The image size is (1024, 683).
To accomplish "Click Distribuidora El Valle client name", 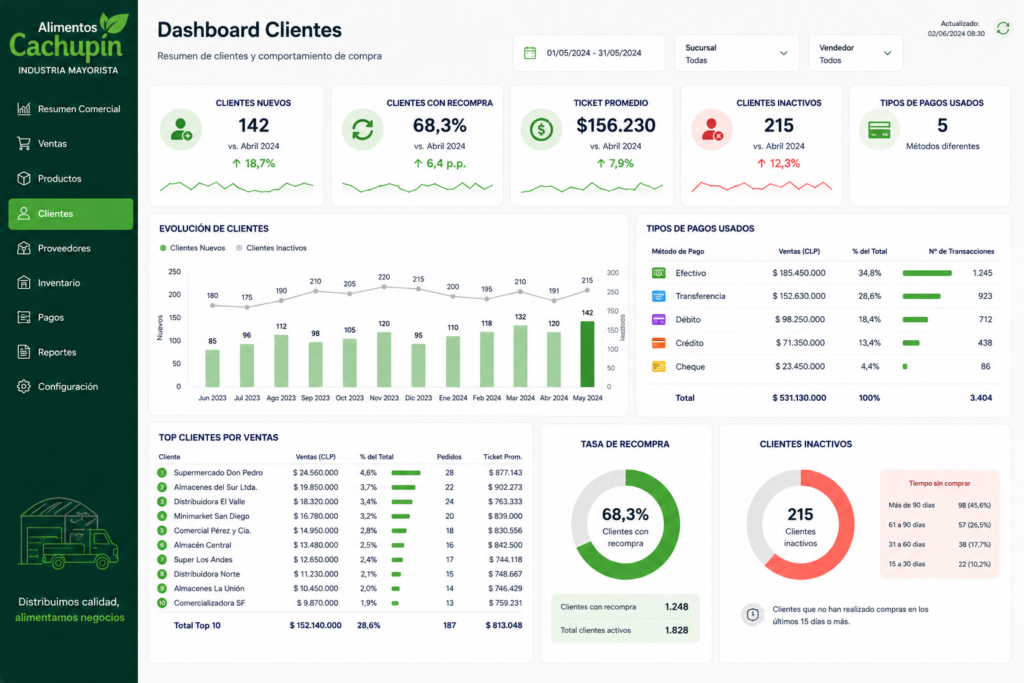I will (210, 501).
